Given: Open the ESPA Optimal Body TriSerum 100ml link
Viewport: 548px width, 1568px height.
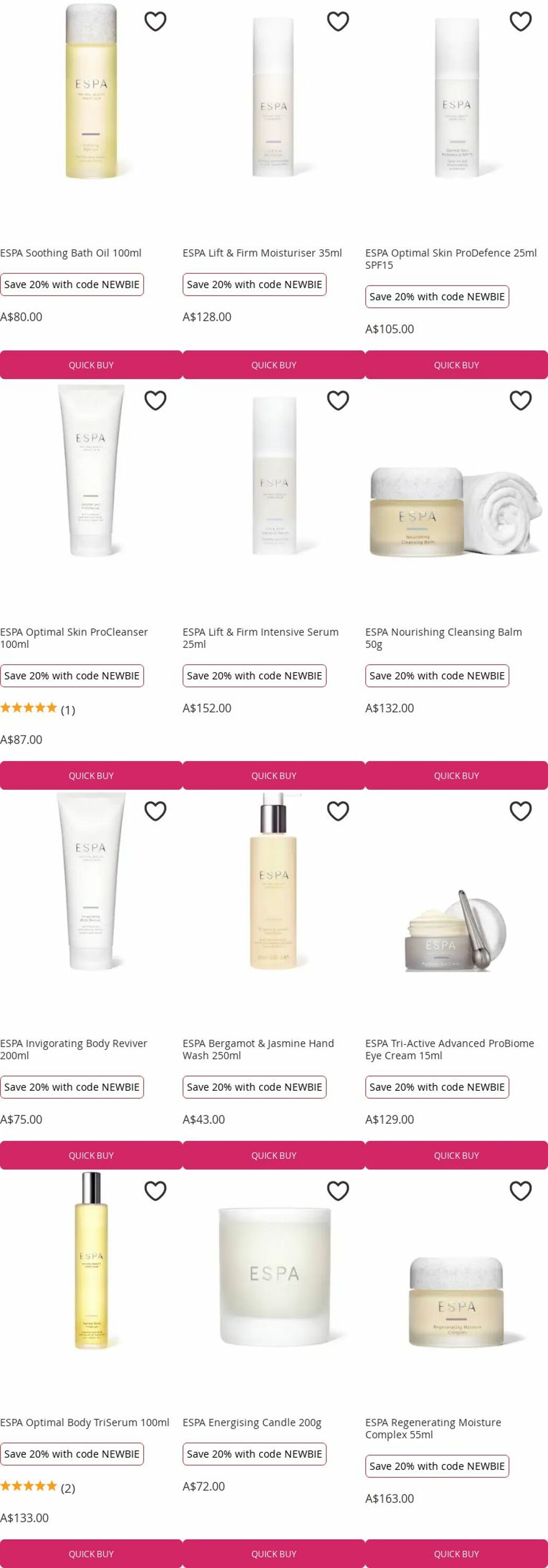Looking at the screenshot, I should (85, 1423).
